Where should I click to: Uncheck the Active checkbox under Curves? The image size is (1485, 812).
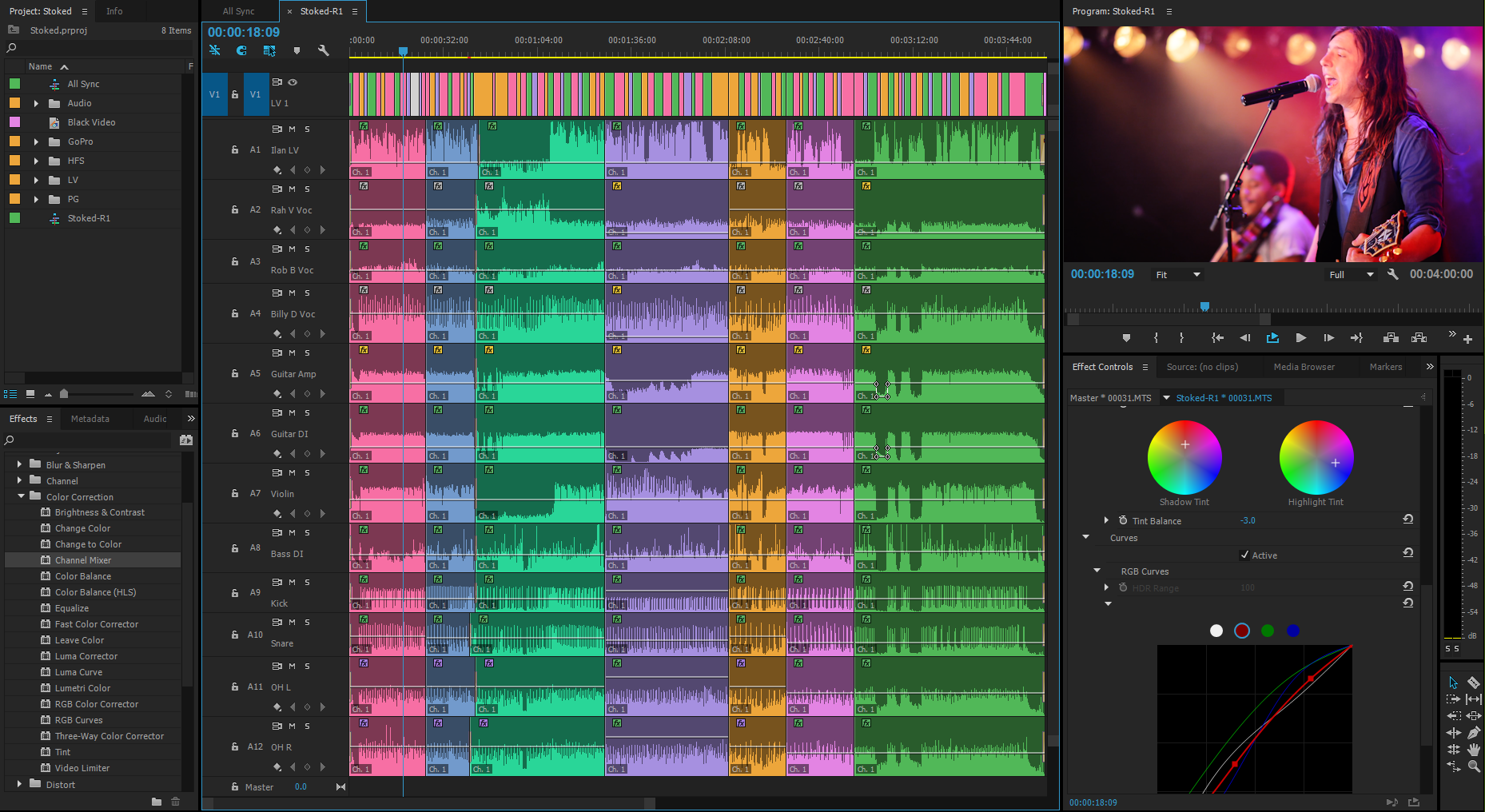(x=1244, y=555)
